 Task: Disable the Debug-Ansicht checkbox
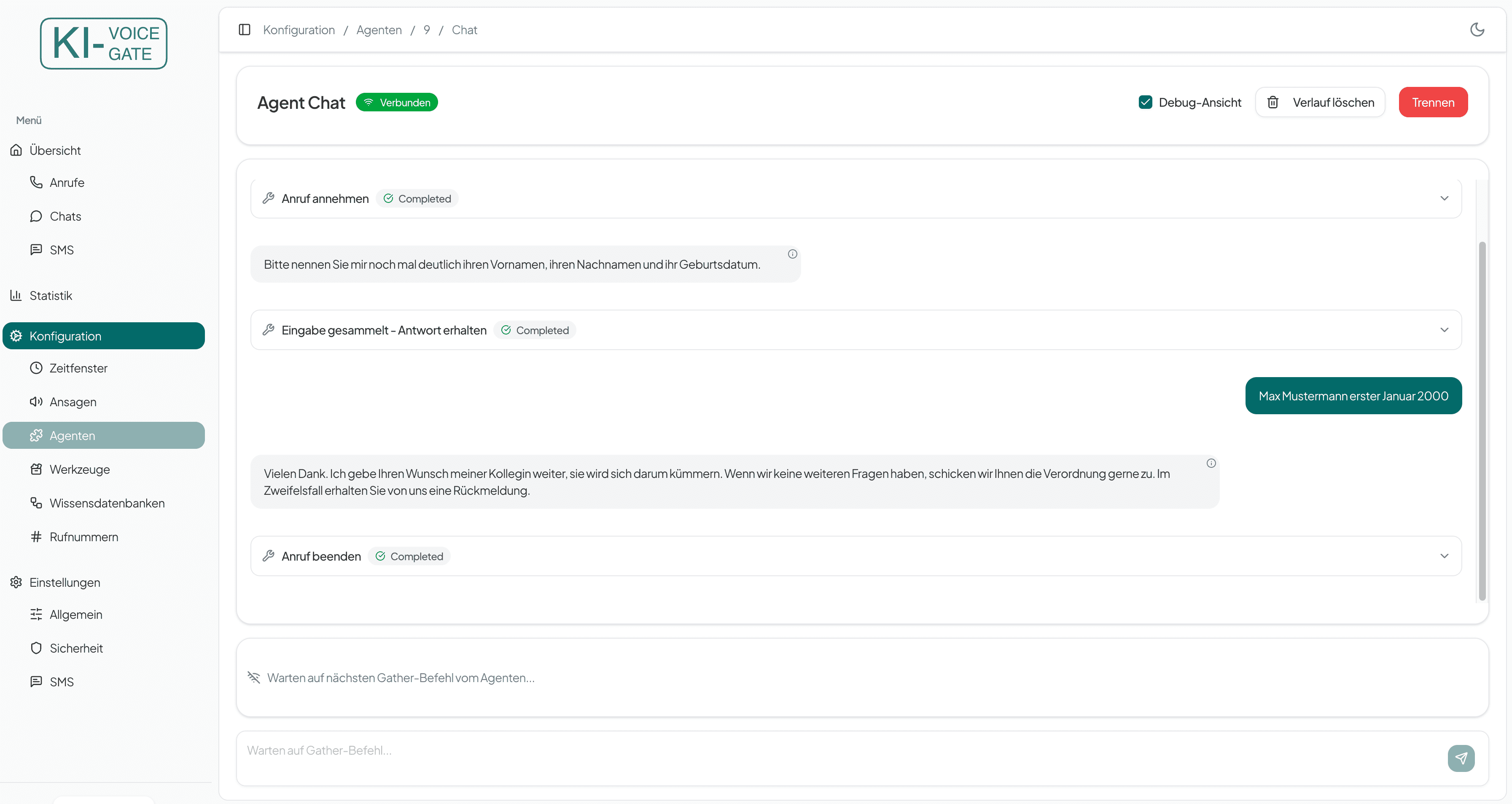tap(1145, 102)
